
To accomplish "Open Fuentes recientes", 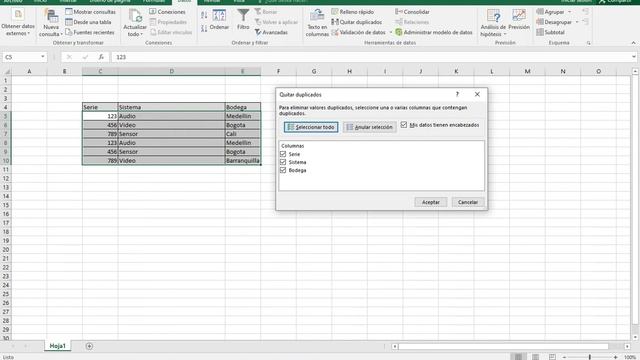I will [x=90, y=32].
